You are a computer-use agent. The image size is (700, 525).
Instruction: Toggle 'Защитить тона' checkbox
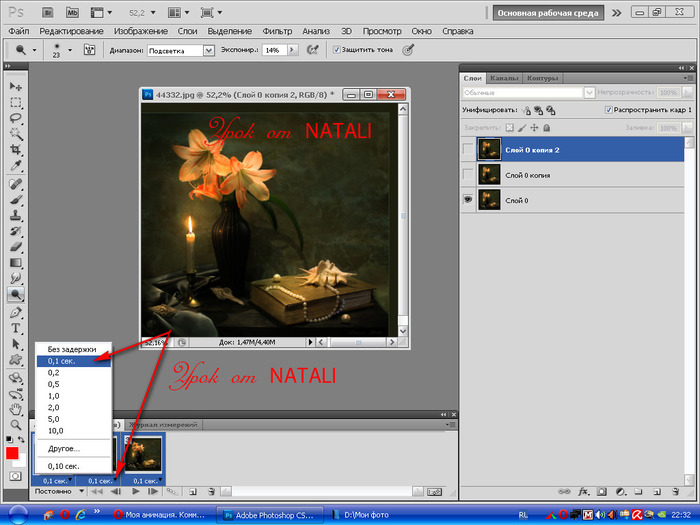point(337,50)
